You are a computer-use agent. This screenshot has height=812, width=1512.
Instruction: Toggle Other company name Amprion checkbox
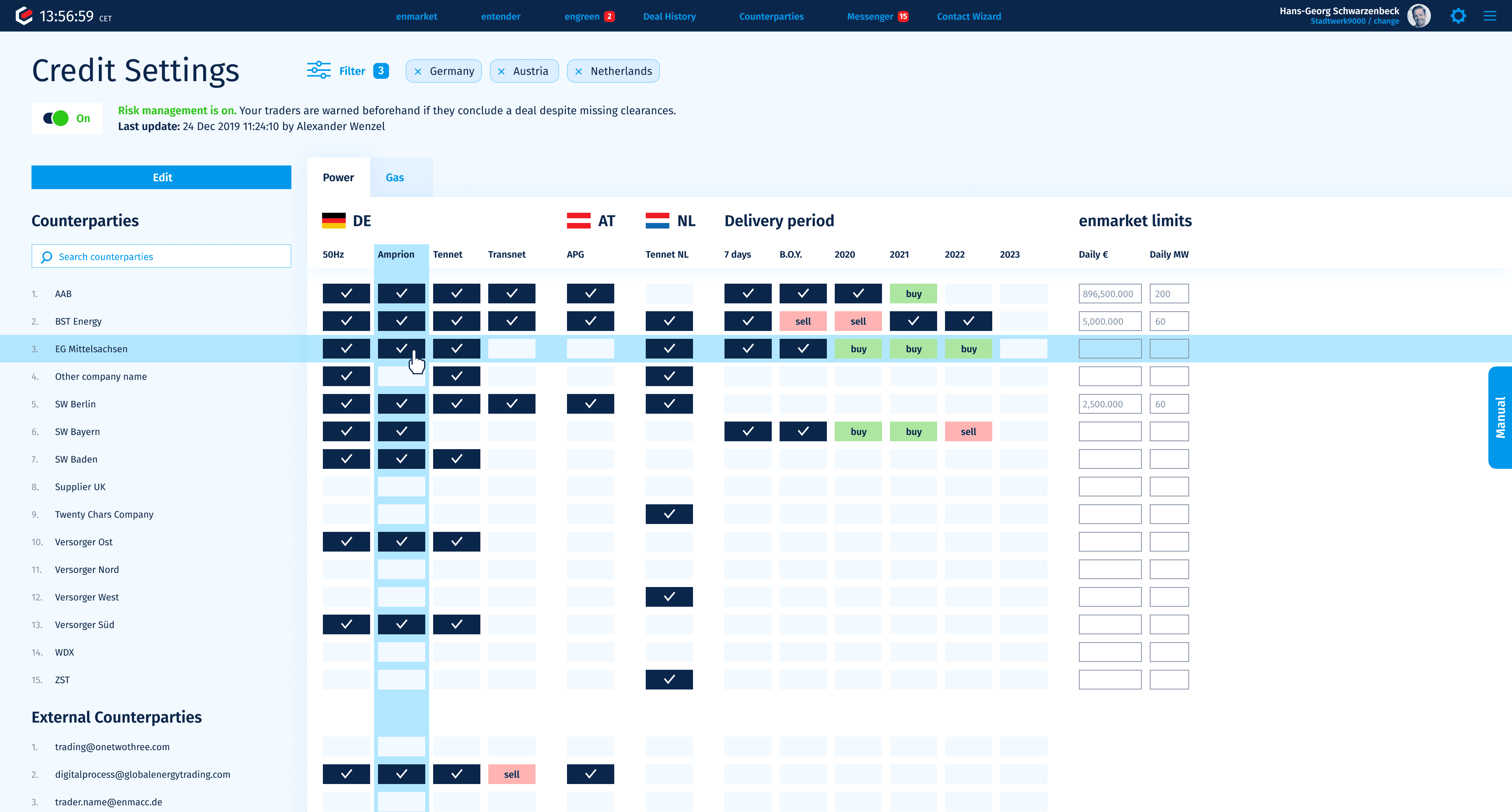tap(402, 376)
